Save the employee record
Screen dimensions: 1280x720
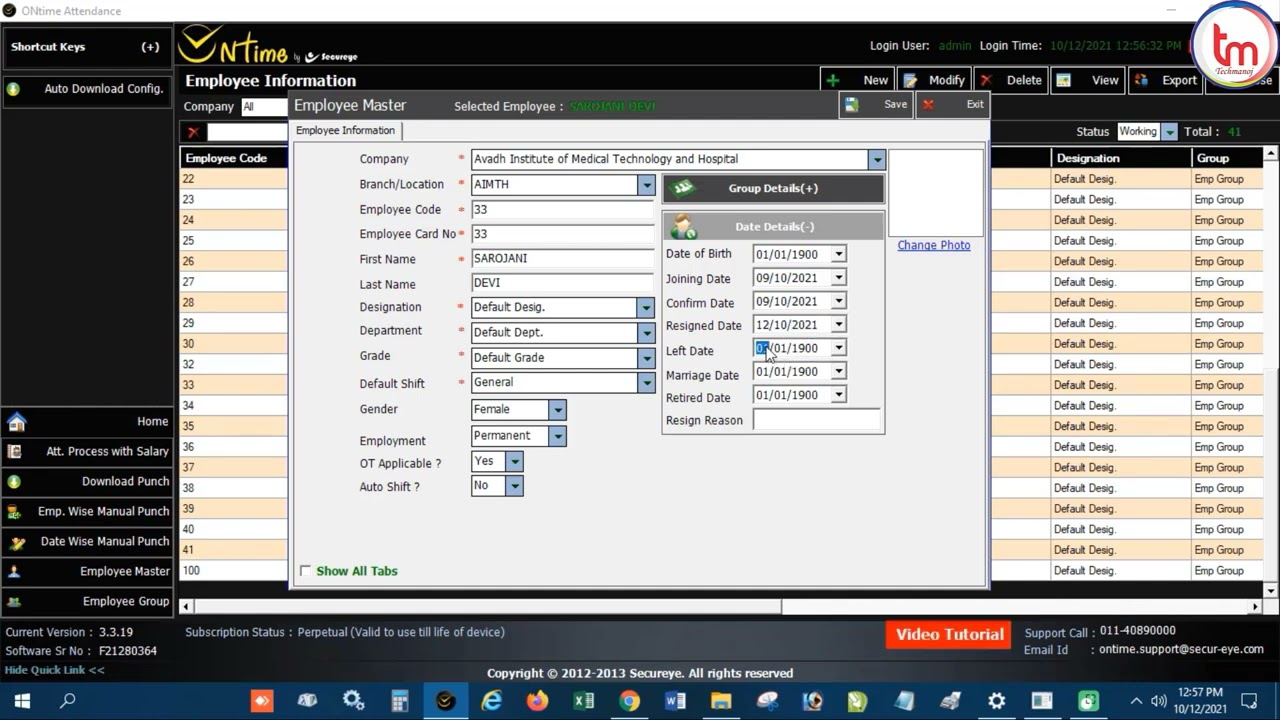click(877, 105)
